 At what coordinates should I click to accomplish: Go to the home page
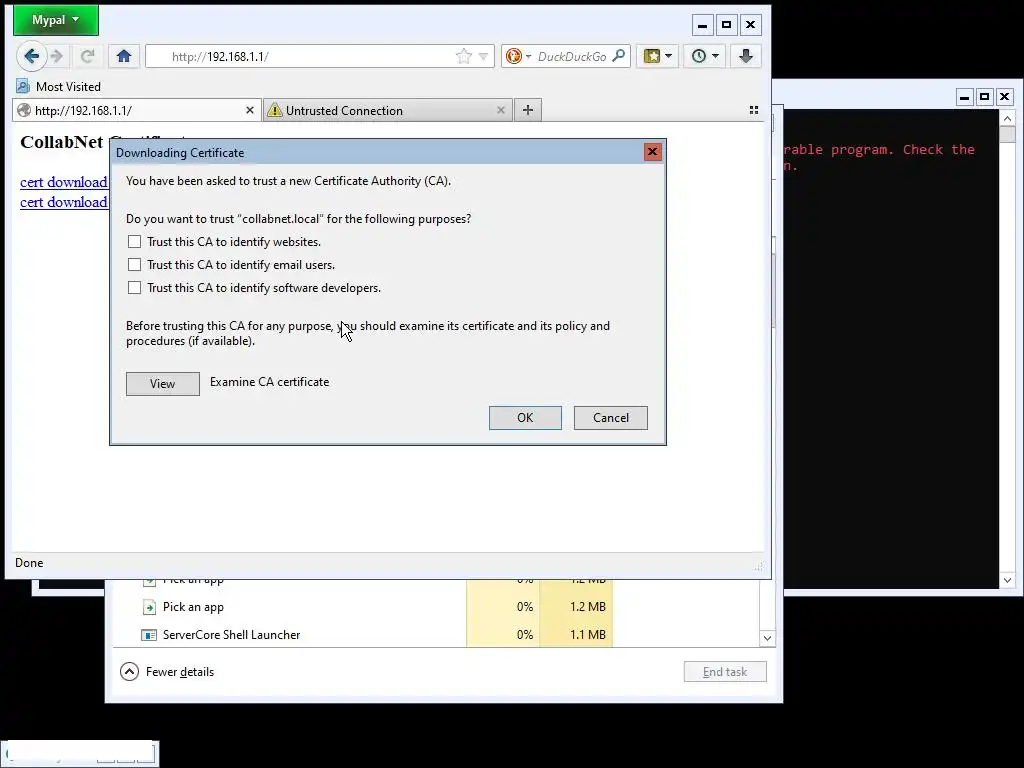[x=123, y=56]
